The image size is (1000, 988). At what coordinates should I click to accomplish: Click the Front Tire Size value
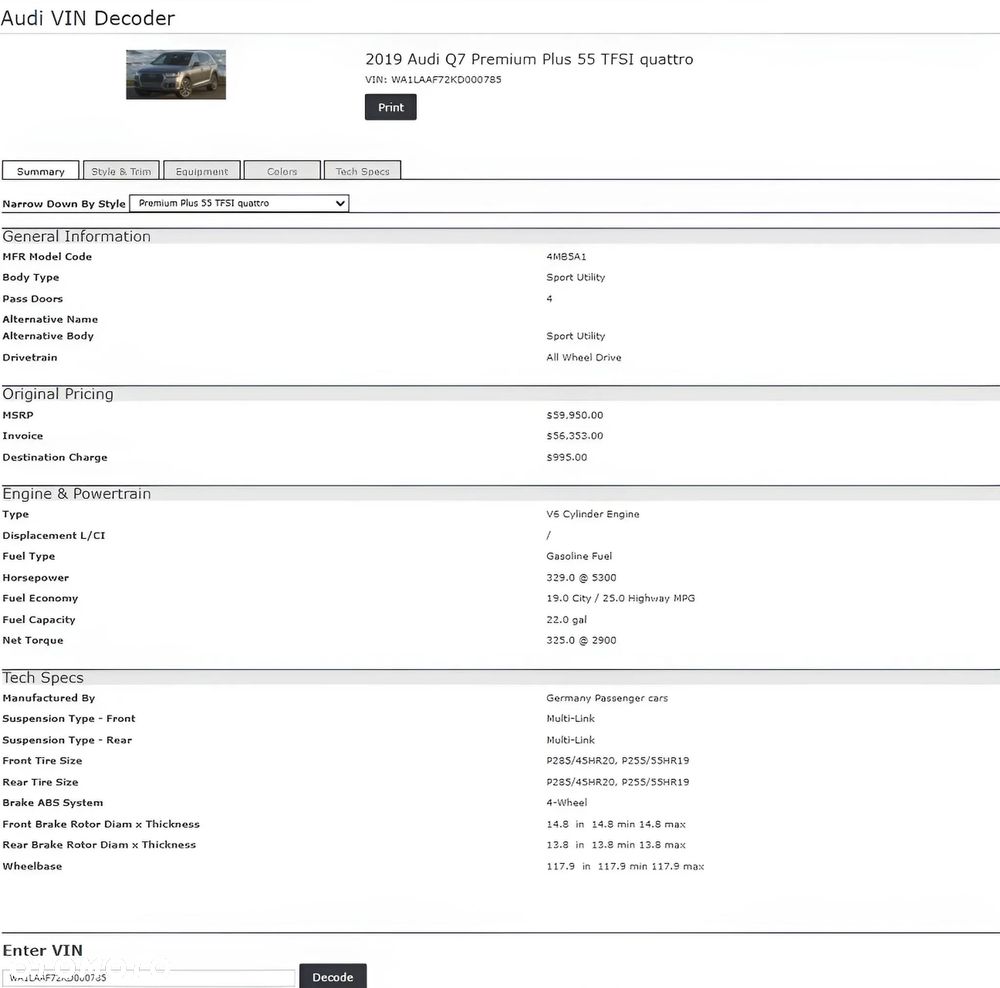[617, 760]
